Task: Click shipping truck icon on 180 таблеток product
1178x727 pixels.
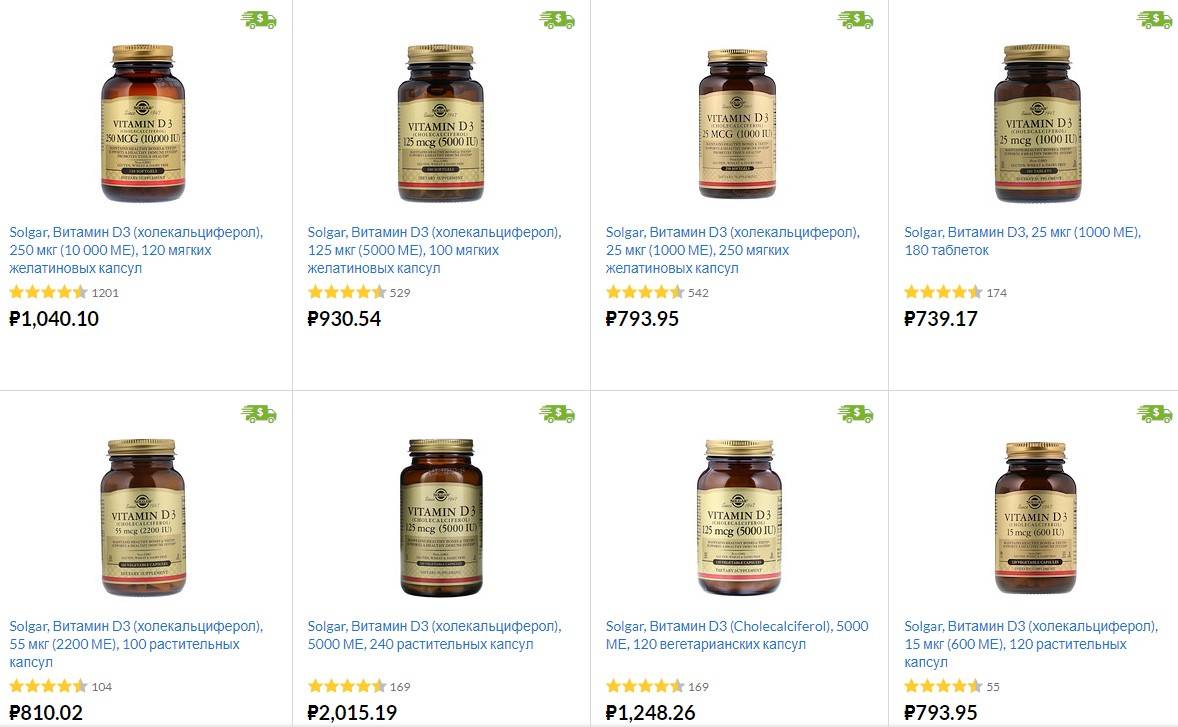Action: coord(1154,20)
